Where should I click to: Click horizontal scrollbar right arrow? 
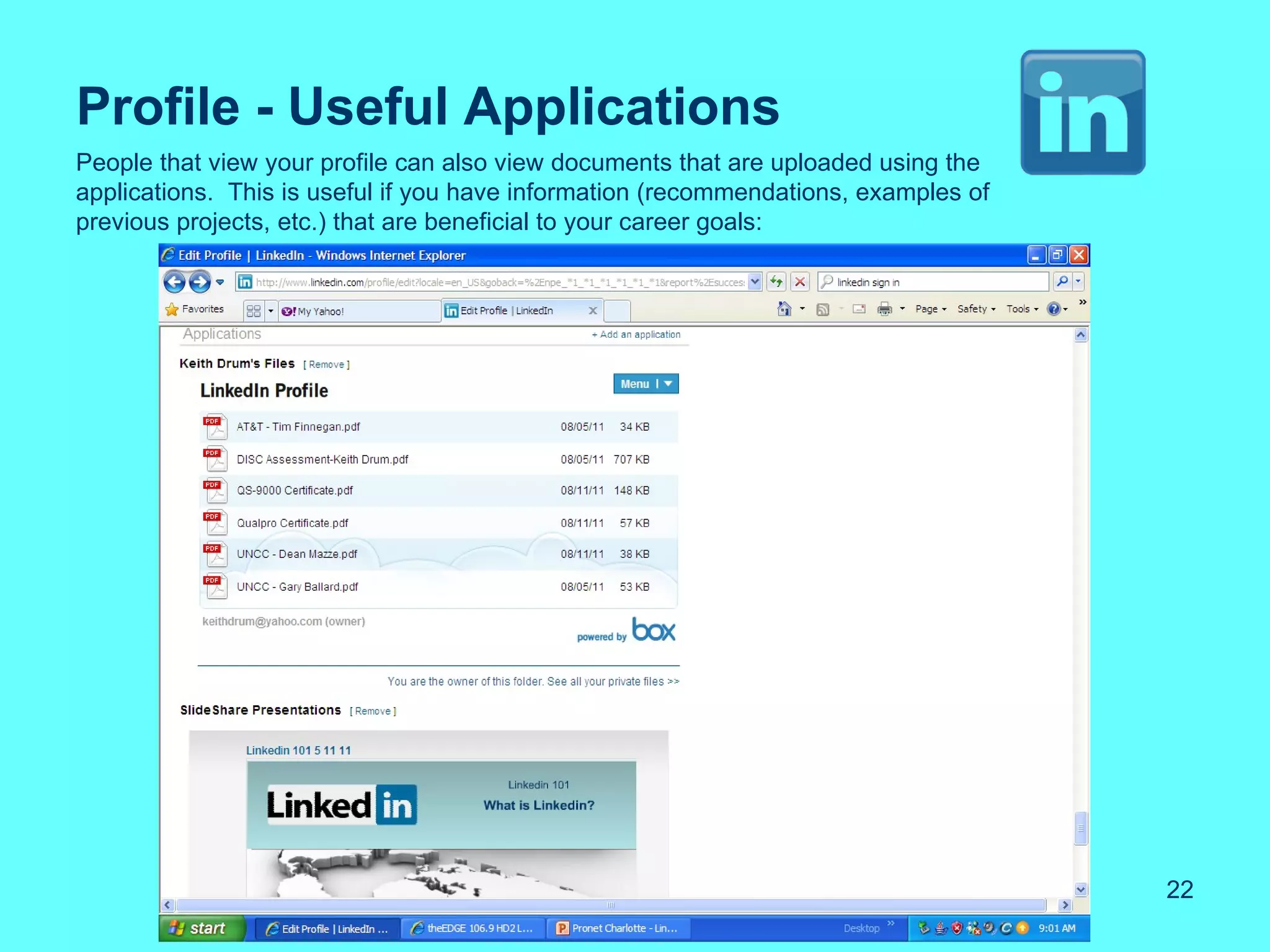coord(1065,905)
